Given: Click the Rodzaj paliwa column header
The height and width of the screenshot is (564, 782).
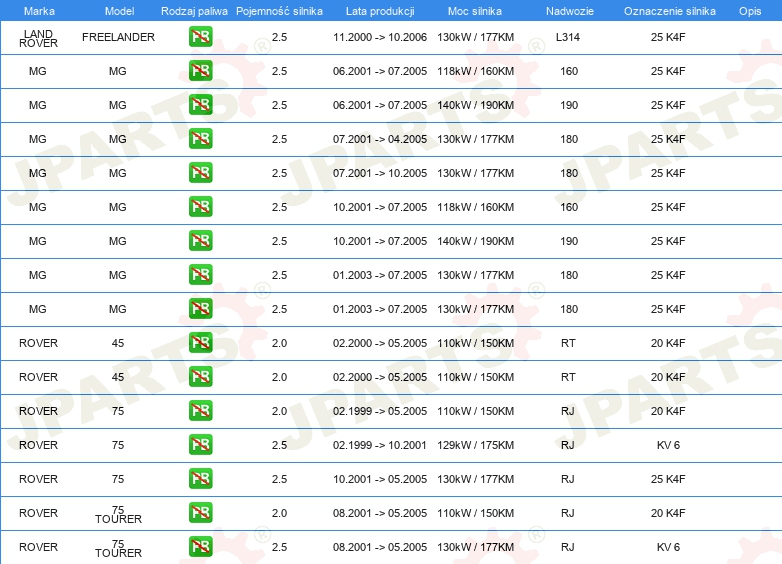Looking at the screenshot, I should pyautogui.click(x=194, y=11).
